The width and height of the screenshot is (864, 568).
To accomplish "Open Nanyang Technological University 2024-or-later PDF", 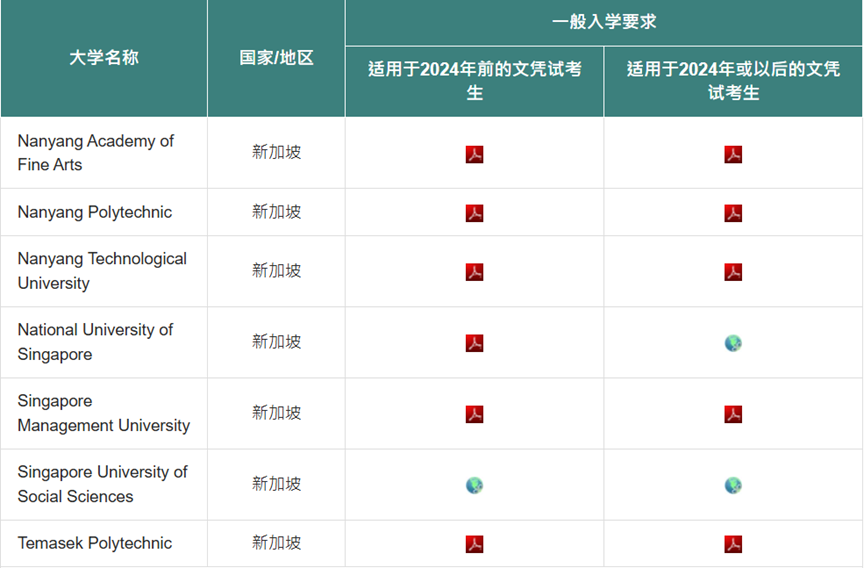I will pos(733,272).
